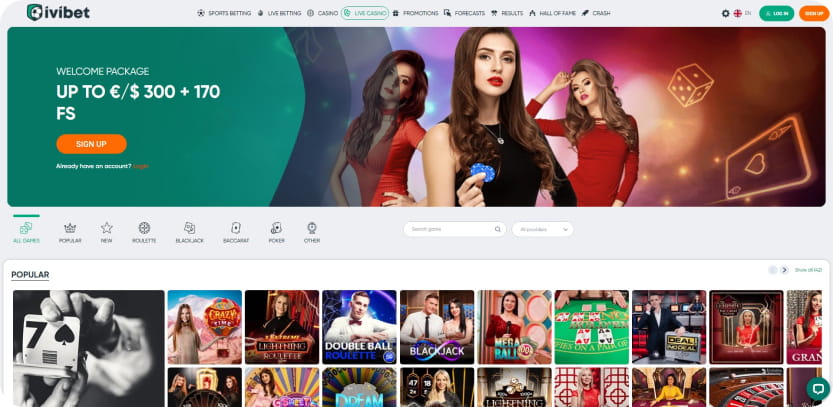Open the live chat support widget
833x407 pixels.
pos(818,388)
